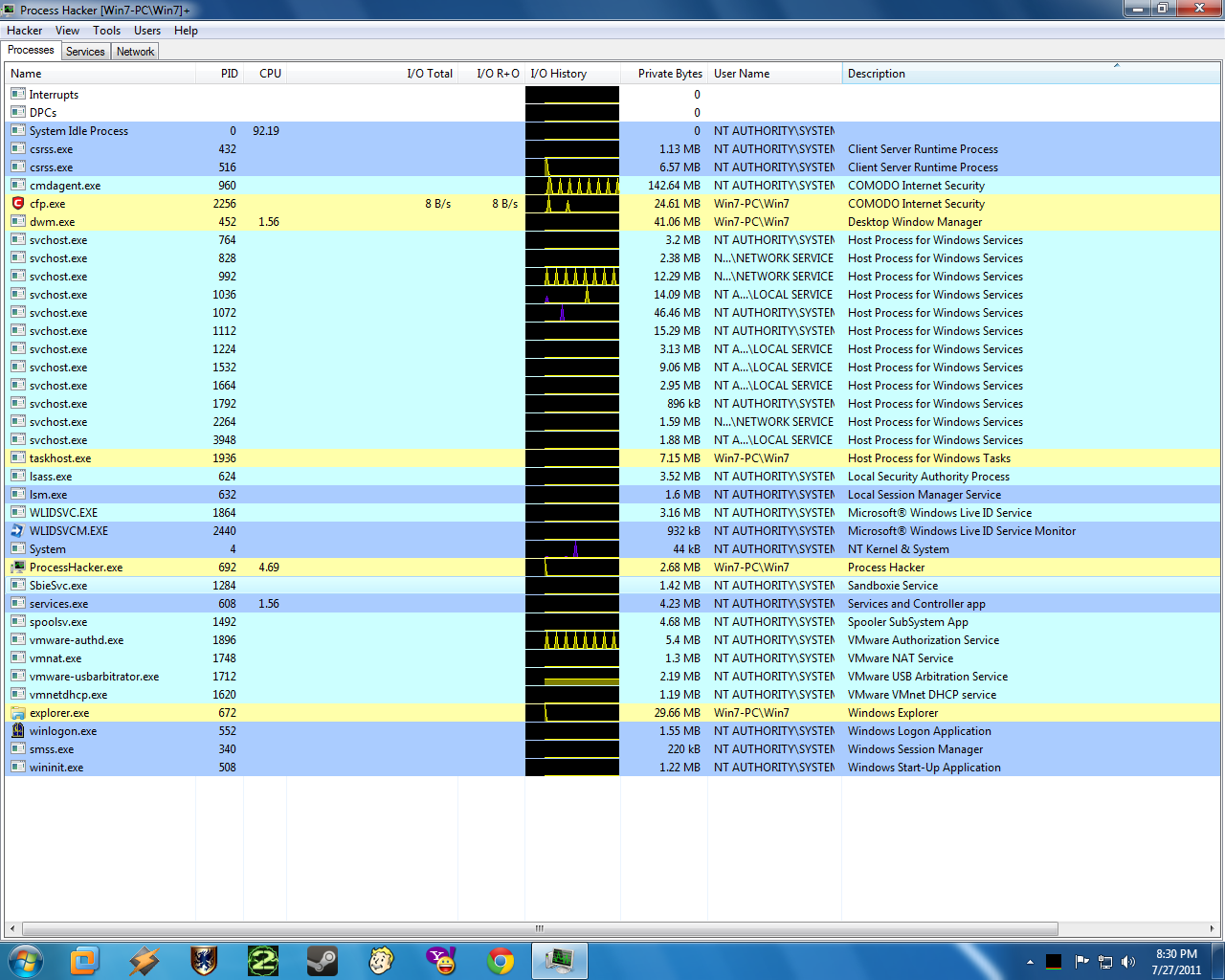Open the taskbar clock showing 8:30 PM
The height and width of the screenshot is (980, 1225).
(1176, 962)
